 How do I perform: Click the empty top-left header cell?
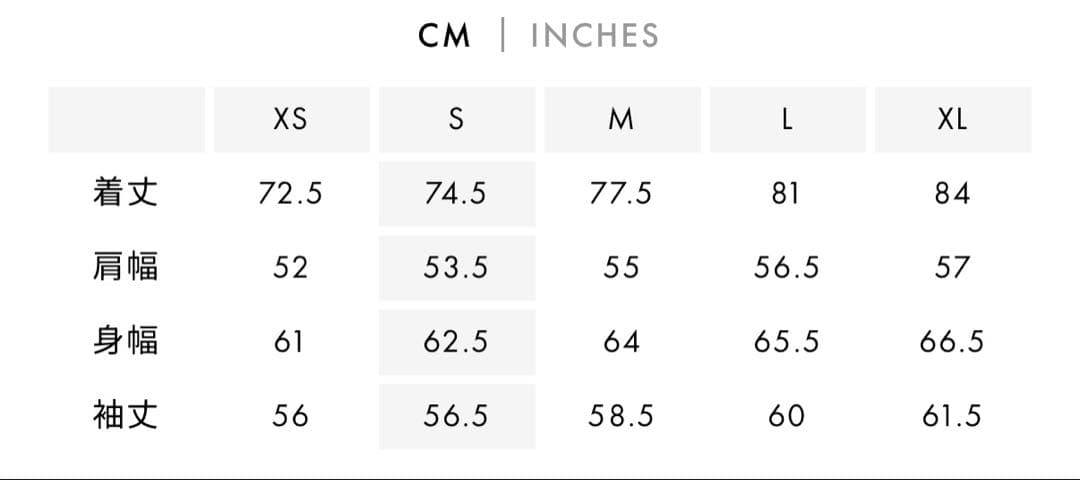pos(126,120)
